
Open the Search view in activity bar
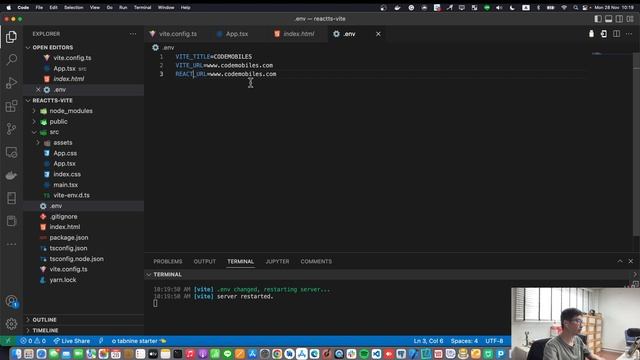click(11, 60)
